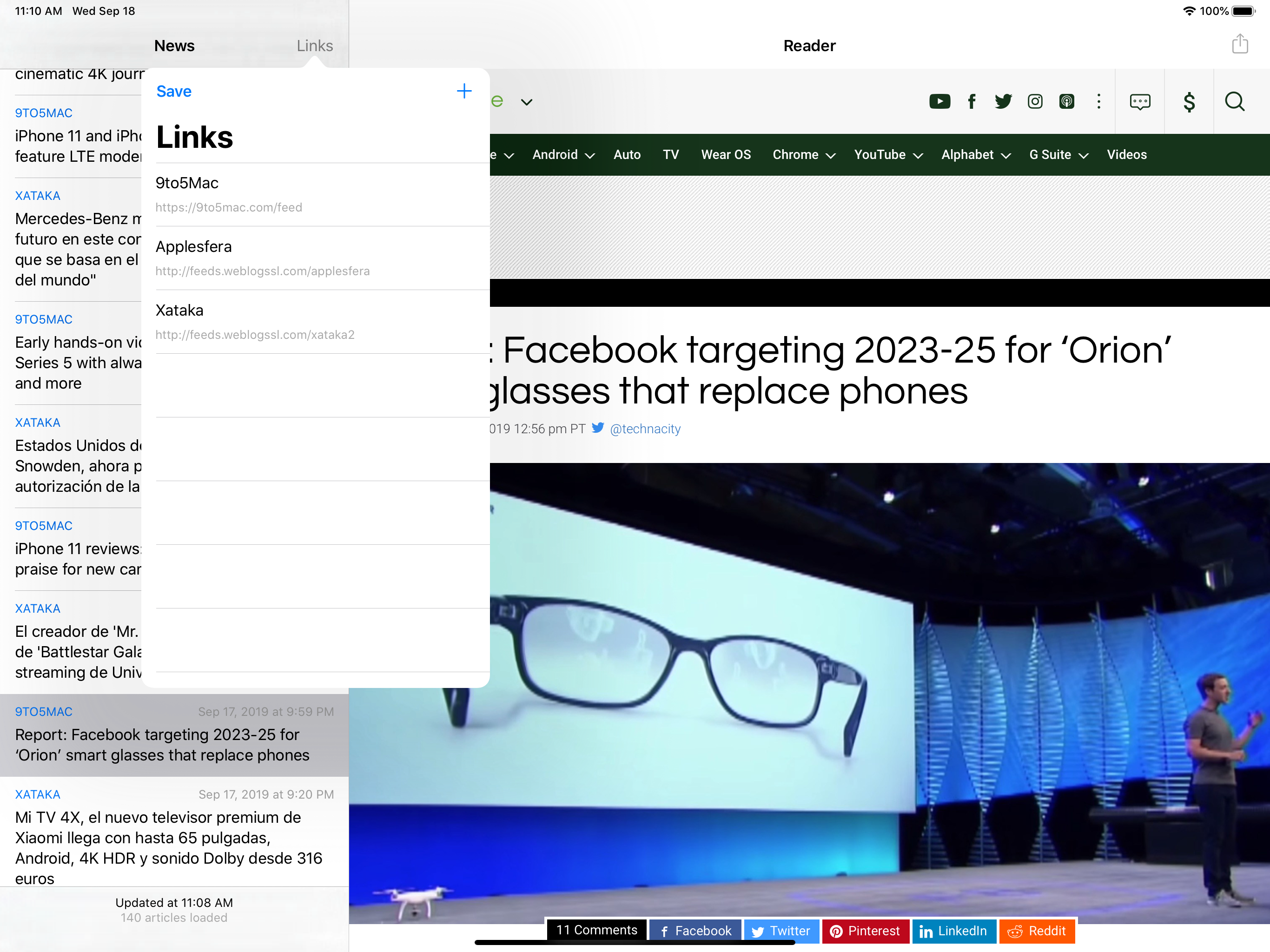Open the Podcasts icon in header
The height and width of the screenshot is (952, 1270).
1066,102
